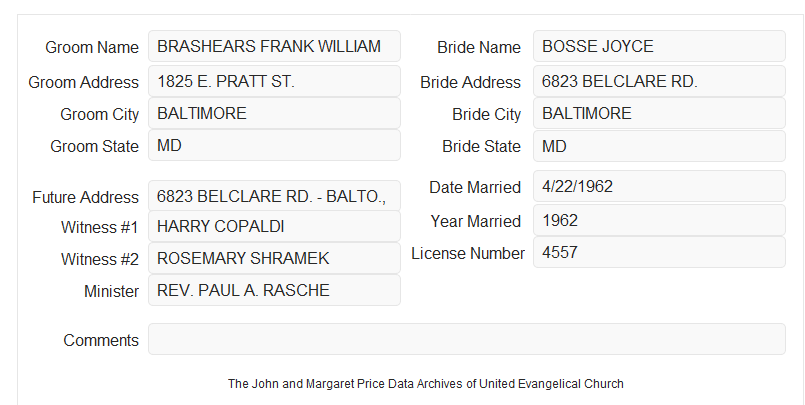Click the License Number field
Viewport: 805px width, 405px height.
click(659, 252)
